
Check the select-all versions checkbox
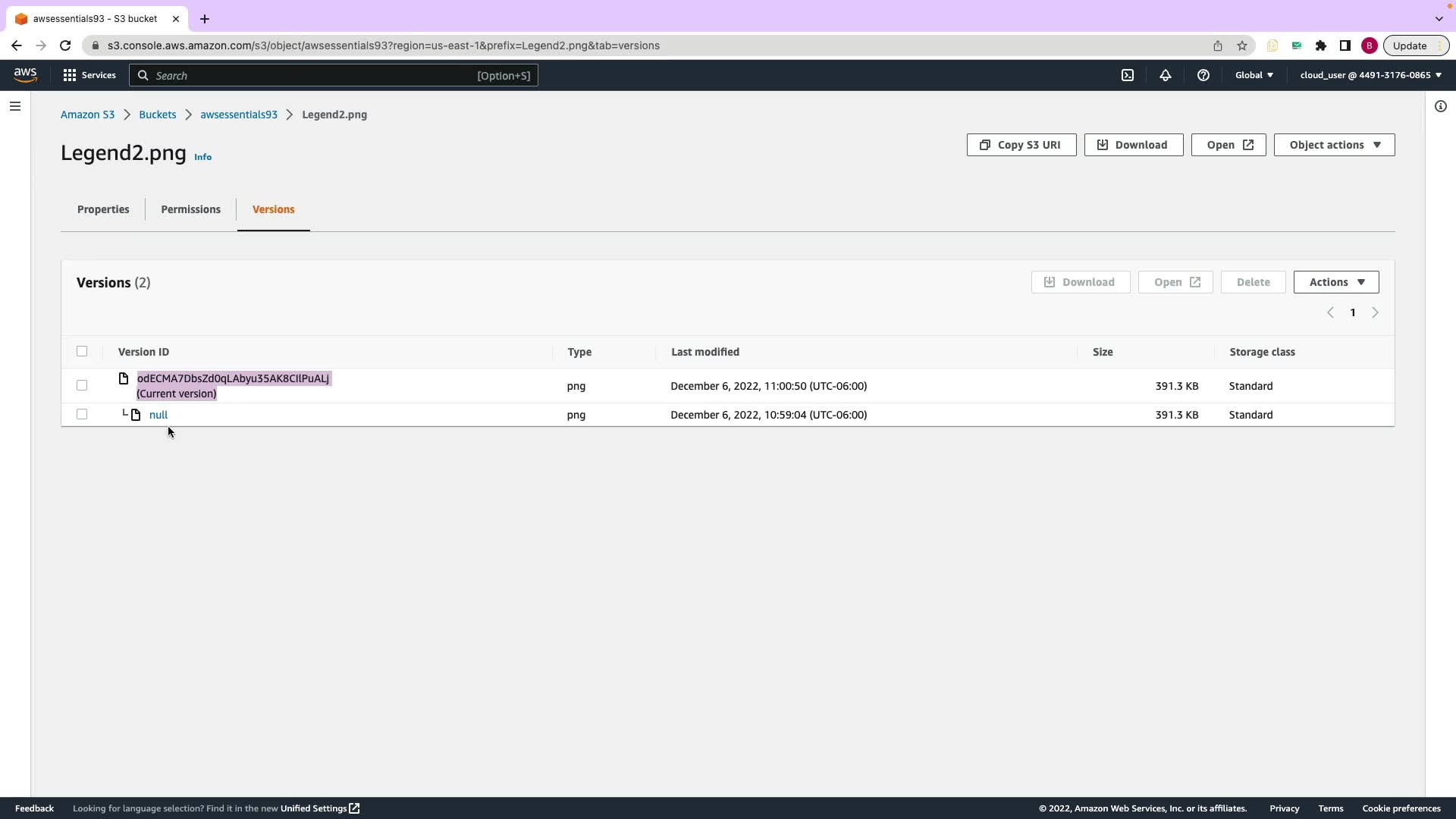(82, 351)
